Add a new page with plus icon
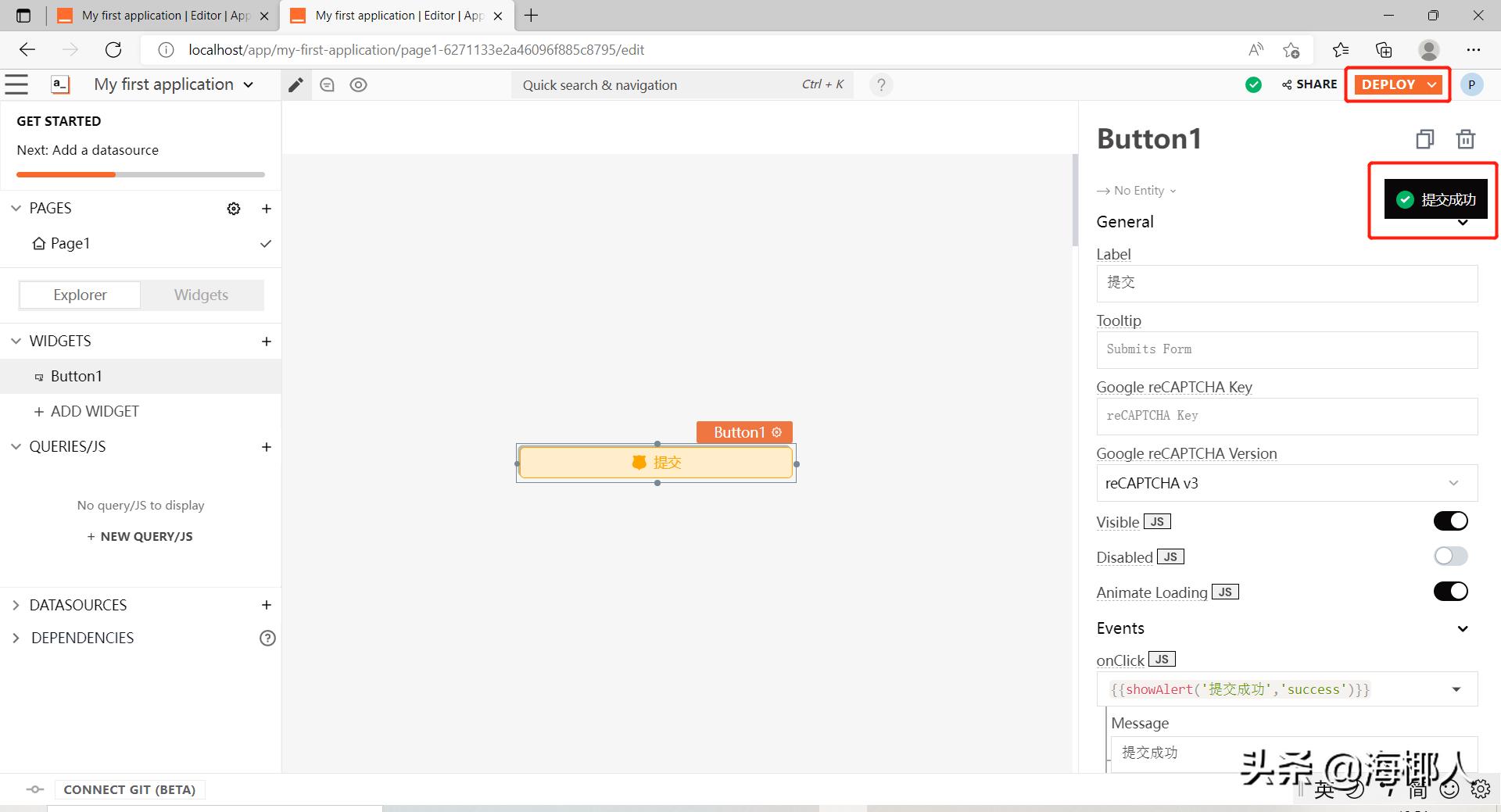This screenshot has width=1501, height=812. click(267, 209)
